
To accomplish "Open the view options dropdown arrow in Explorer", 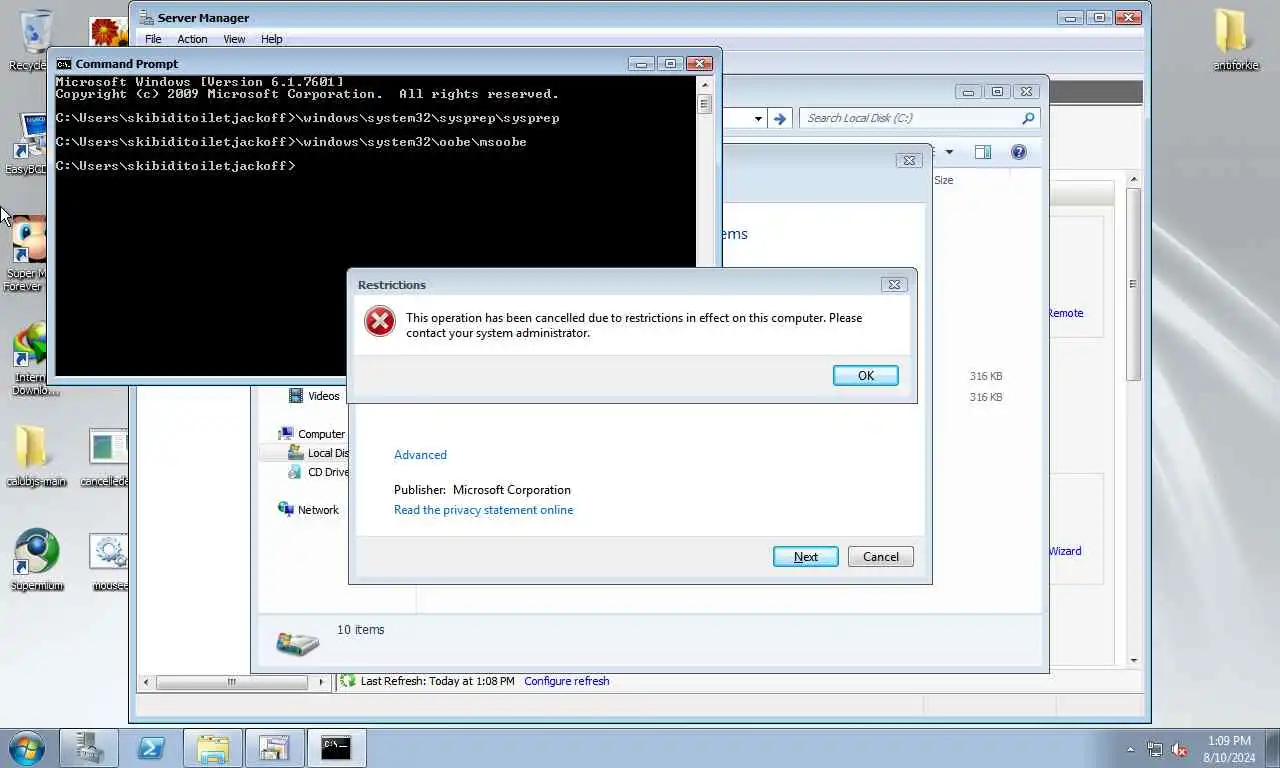I will (x=949, y=152).
